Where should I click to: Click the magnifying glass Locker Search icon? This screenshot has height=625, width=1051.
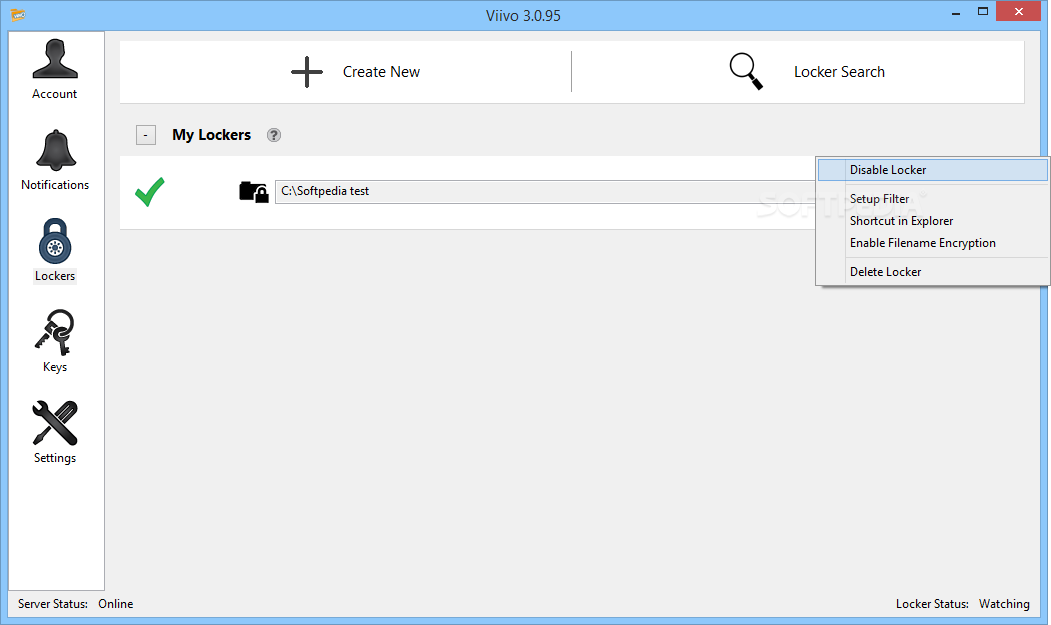coord(746,71)
